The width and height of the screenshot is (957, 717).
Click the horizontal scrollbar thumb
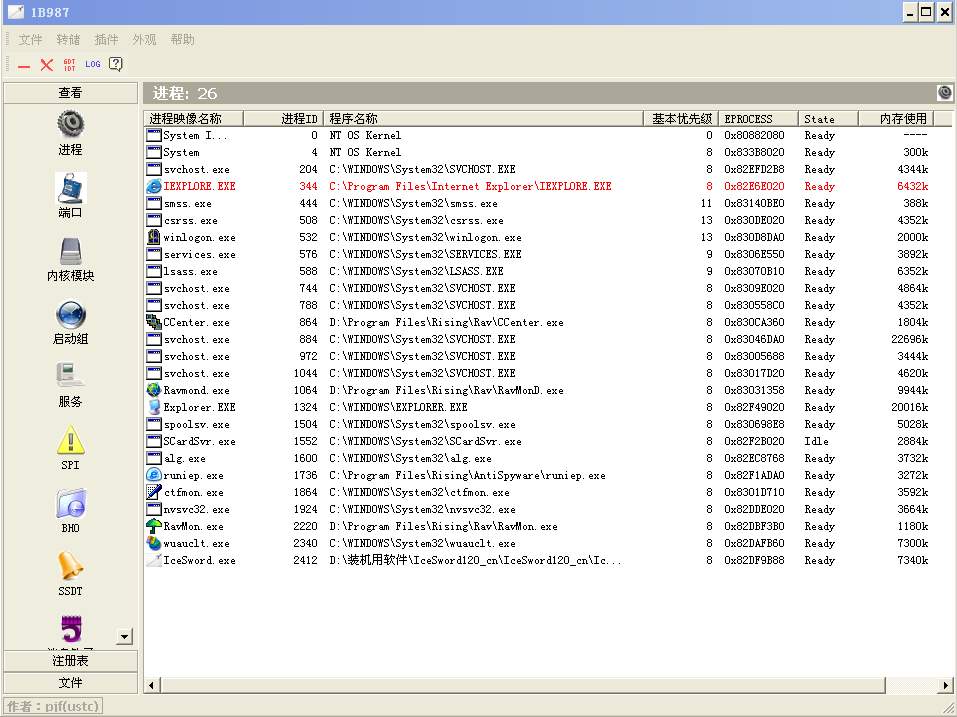pyautogui.click(x=522, y=685)
